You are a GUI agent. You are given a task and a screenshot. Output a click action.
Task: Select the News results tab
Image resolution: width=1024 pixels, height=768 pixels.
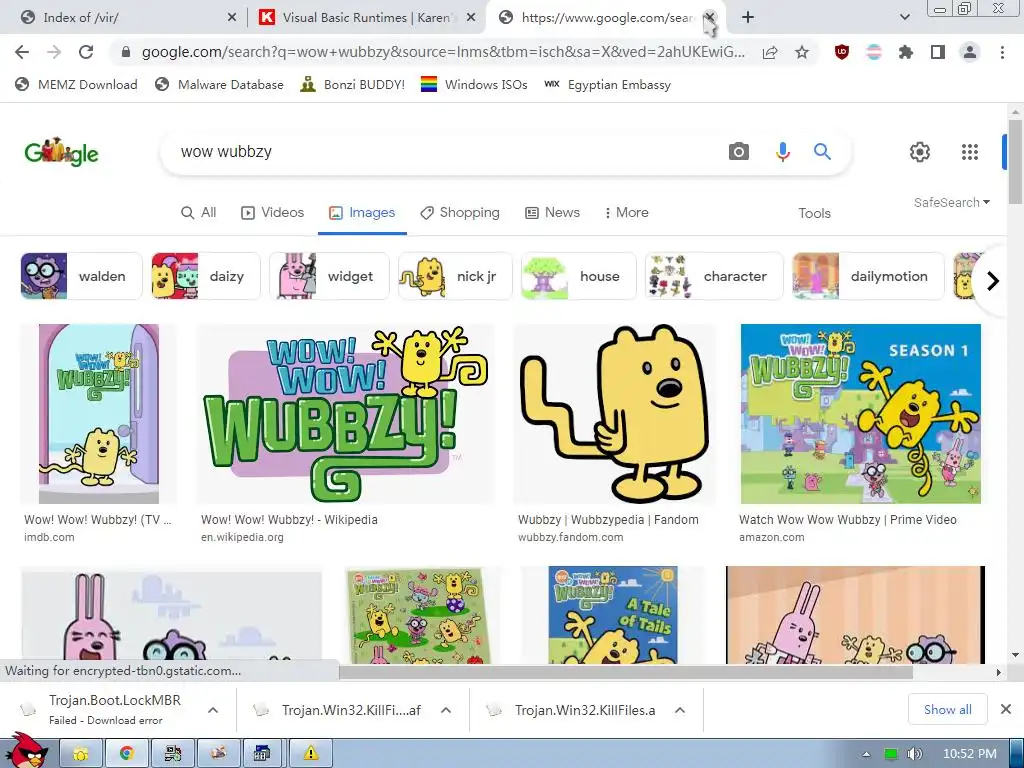552,213
